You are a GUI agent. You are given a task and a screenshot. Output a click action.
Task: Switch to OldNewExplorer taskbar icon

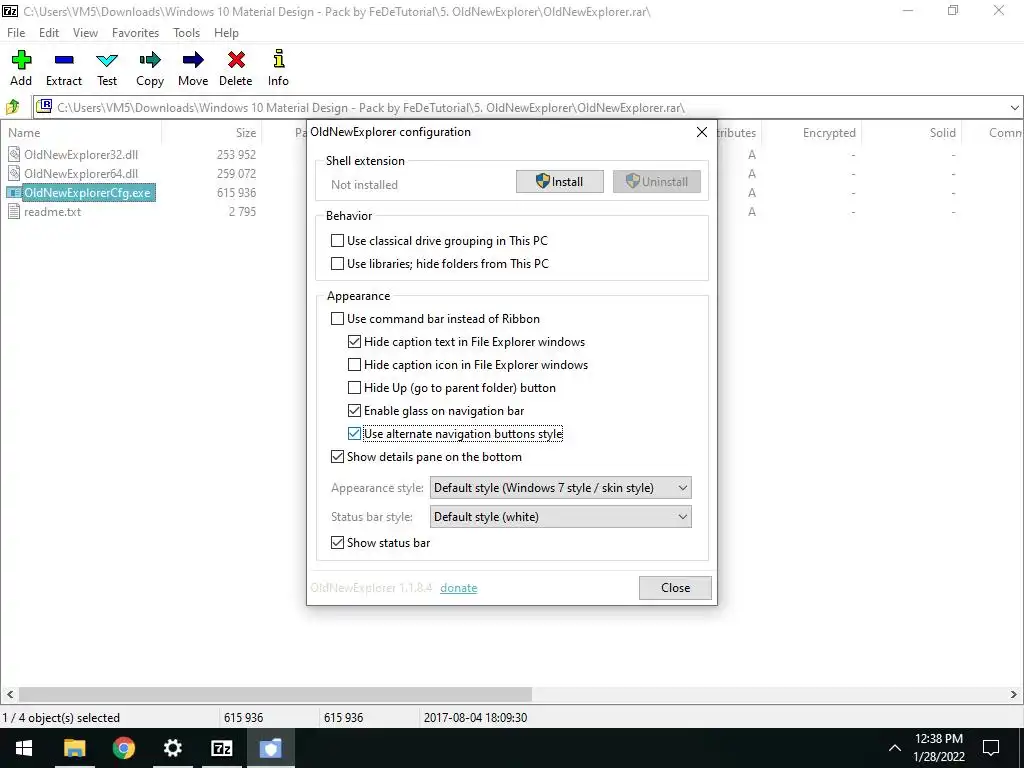point(271,748)
